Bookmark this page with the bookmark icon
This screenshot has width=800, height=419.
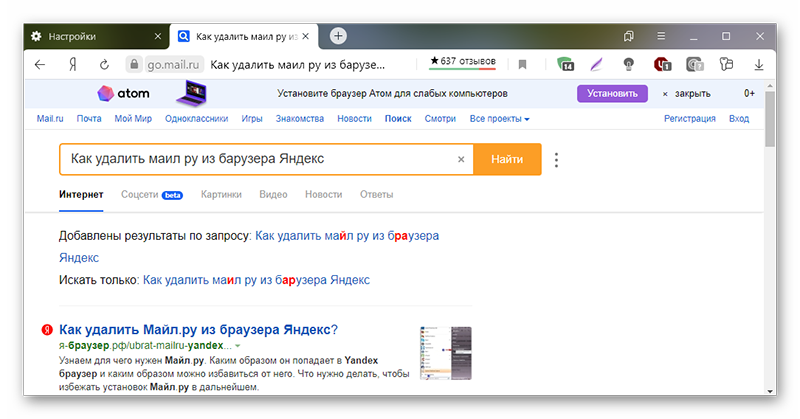pos(522,64)
